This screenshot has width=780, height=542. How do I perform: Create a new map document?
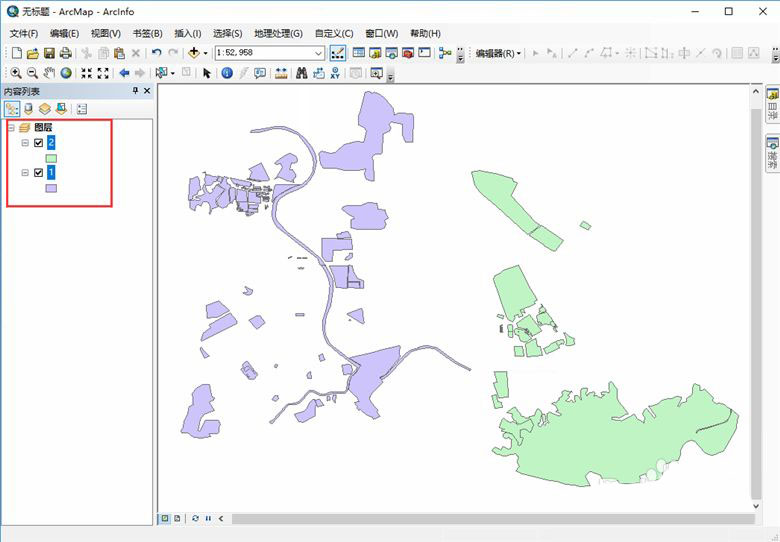point(16,53)
